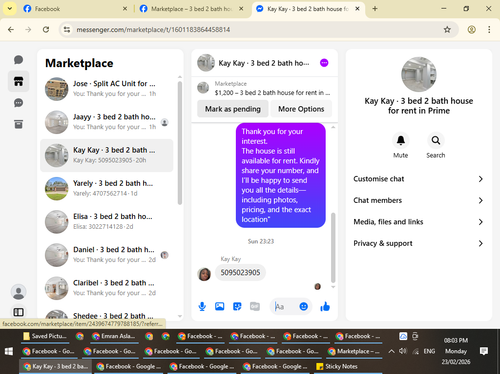Open the Chats icon in the sidebar
Screen dimensions: 500x374
tap(18, 60)
